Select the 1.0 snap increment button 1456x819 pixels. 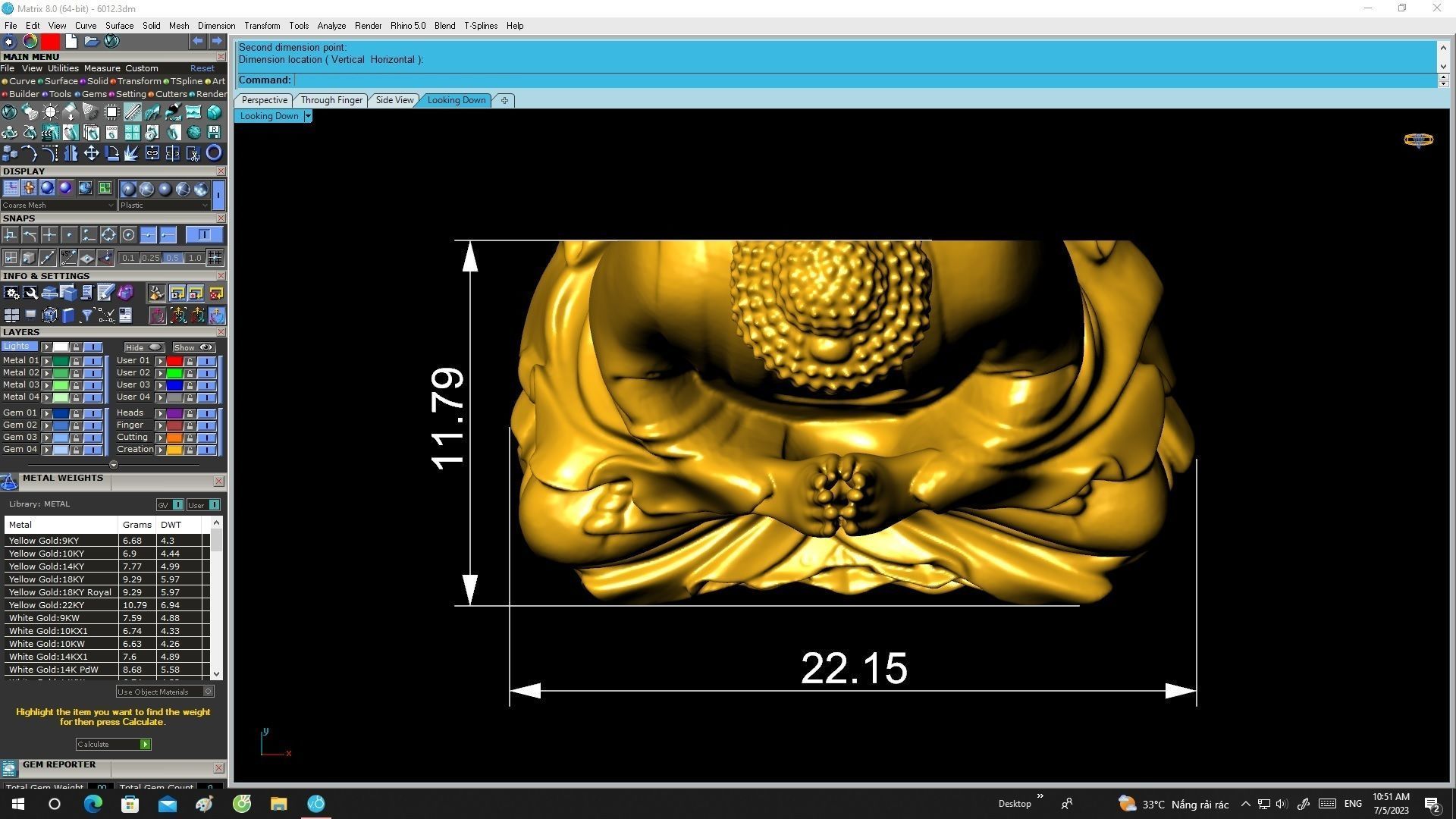coord(195,258)
